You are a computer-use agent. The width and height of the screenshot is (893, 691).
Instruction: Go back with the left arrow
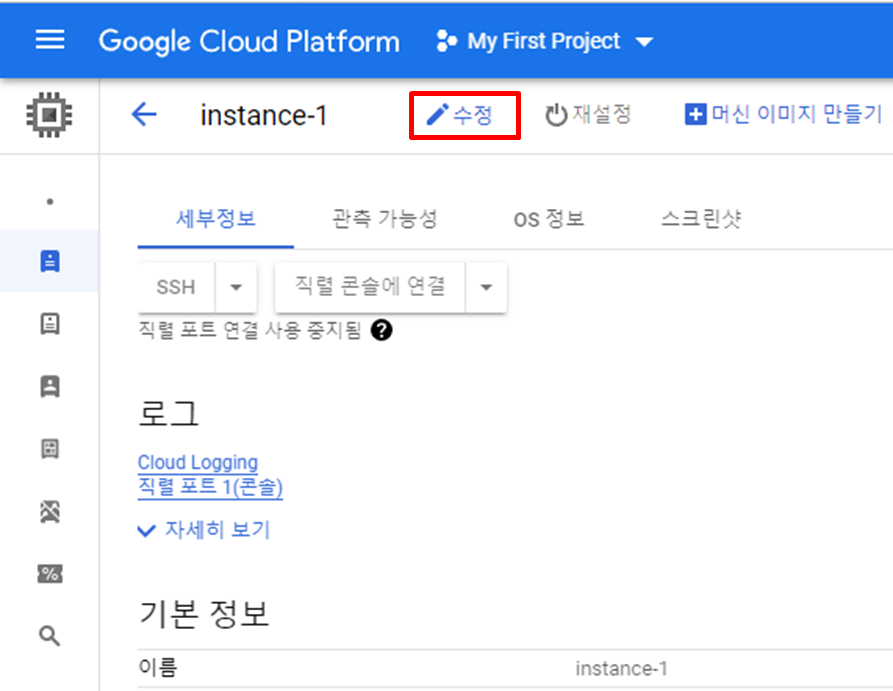[x=144, y=115]
